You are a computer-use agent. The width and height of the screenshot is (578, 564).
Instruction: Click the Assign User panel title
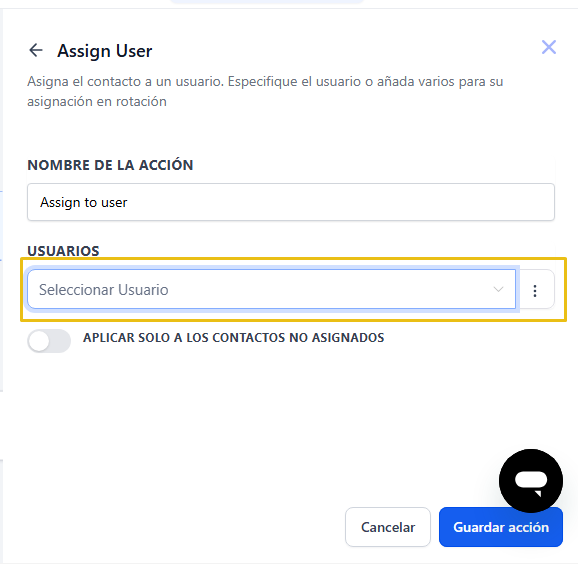(105, 51)
